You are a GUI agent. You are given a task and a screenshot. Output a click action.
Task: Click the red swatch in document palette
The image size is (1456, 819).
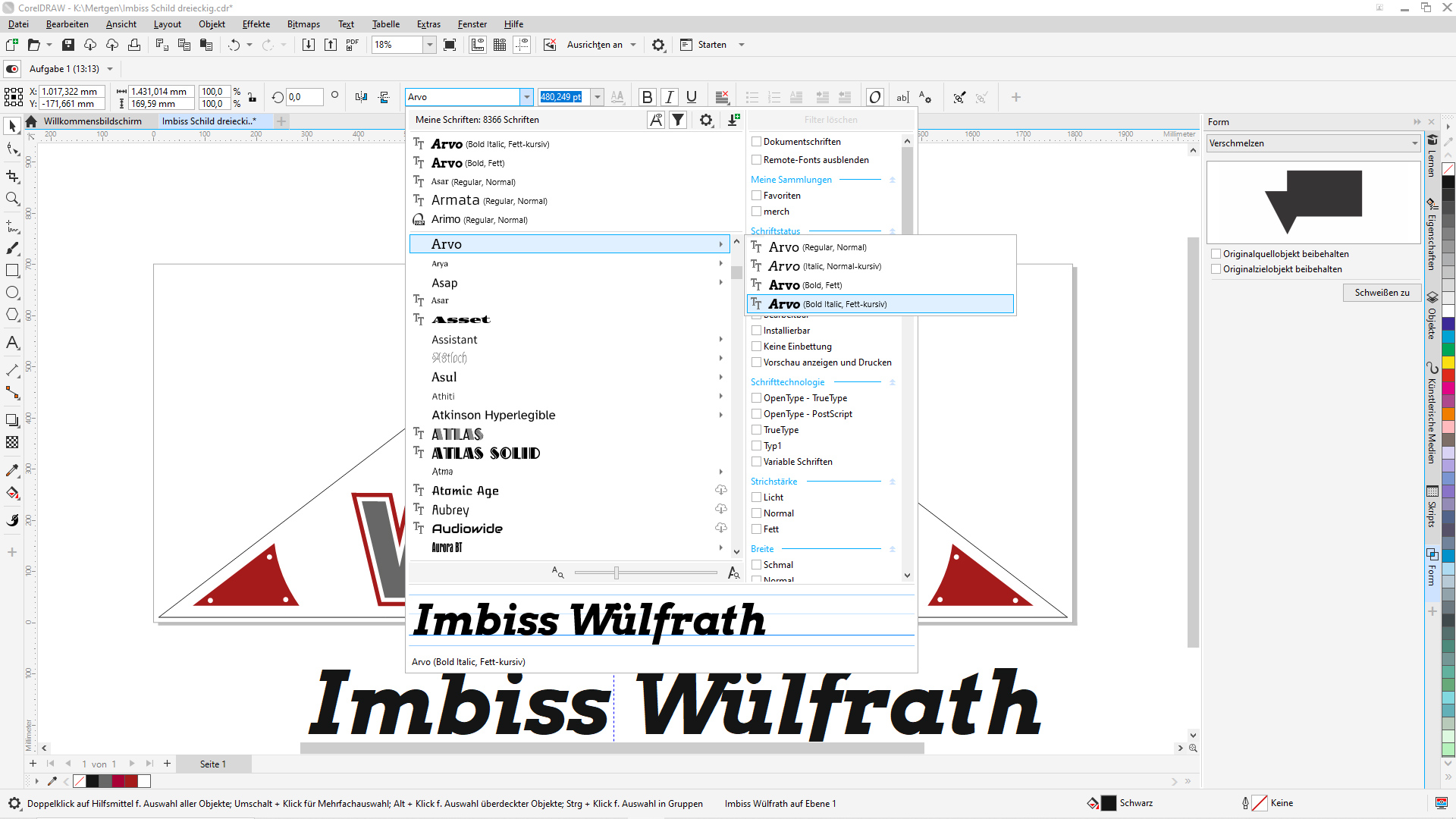[131, 781]
